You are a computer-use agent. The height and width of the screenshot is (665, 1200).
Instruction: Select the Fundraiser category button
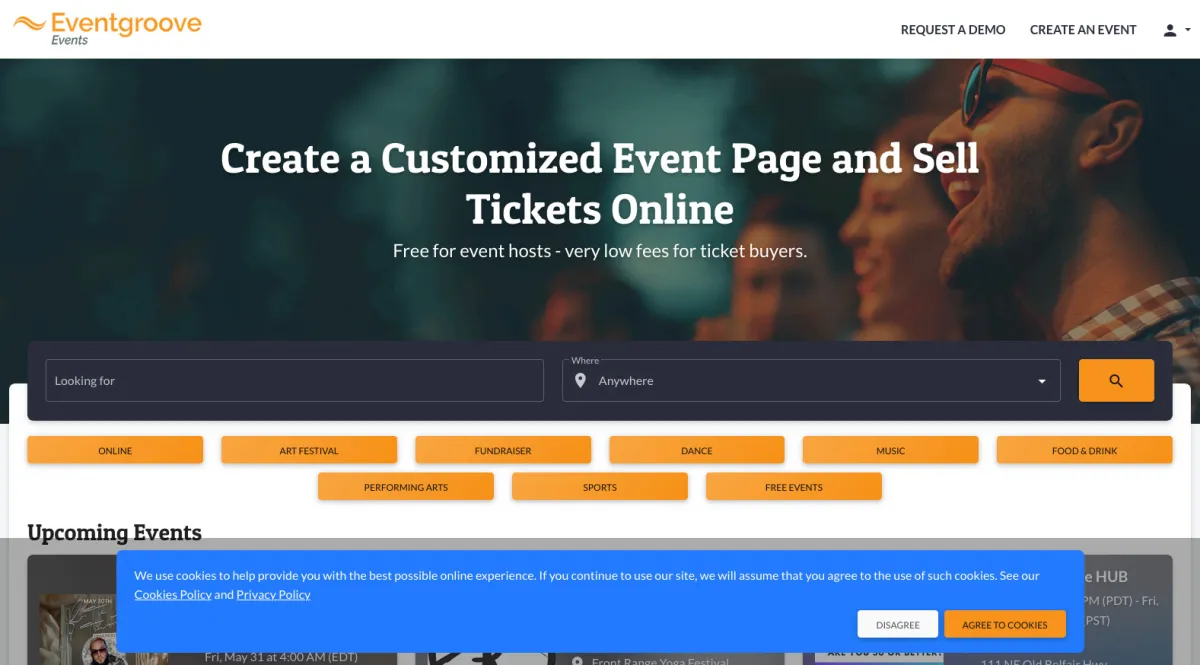[x=503, y=451]
